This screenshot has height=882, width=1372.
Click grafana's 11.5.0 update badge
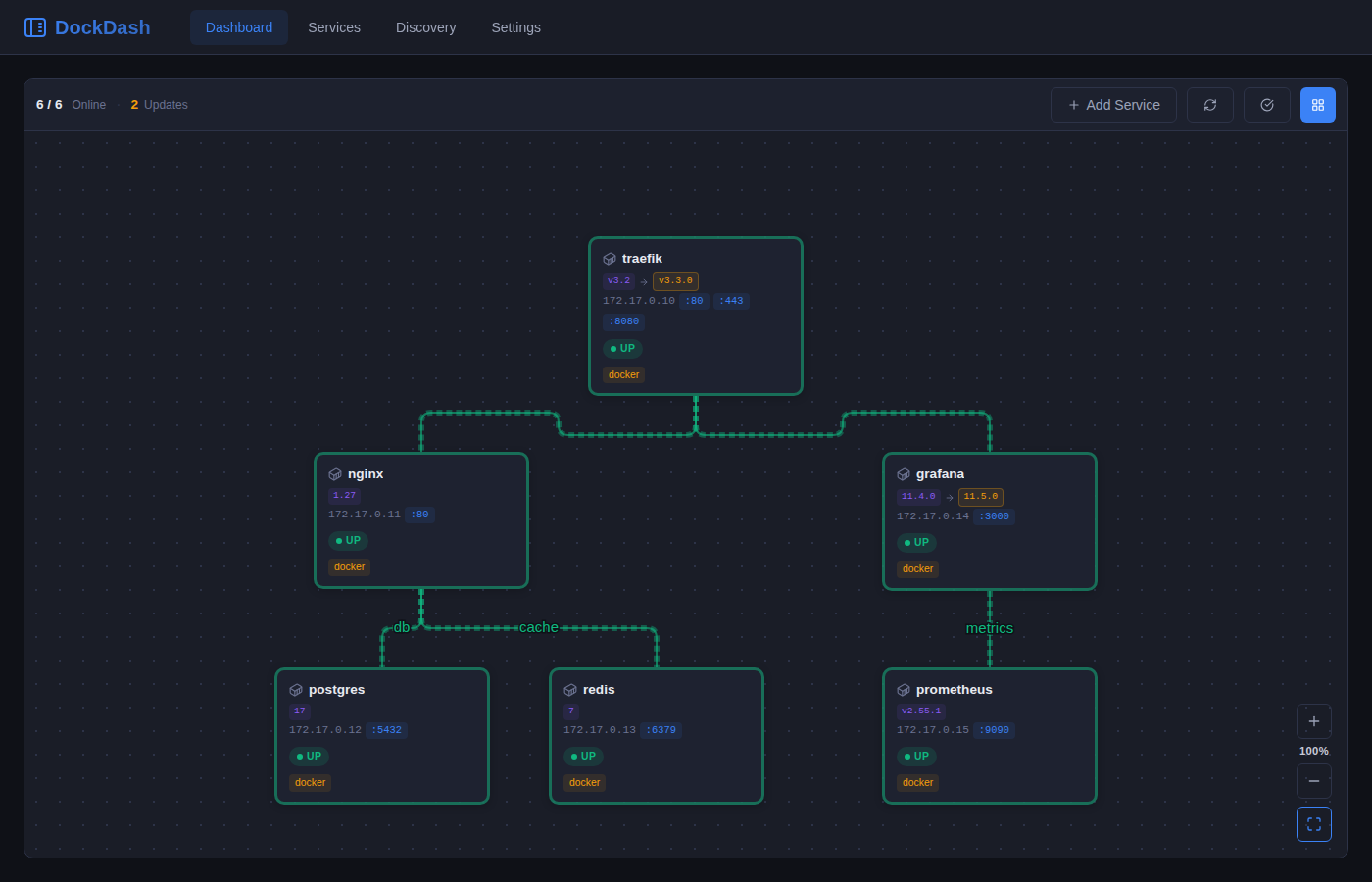tap(981, 497)
